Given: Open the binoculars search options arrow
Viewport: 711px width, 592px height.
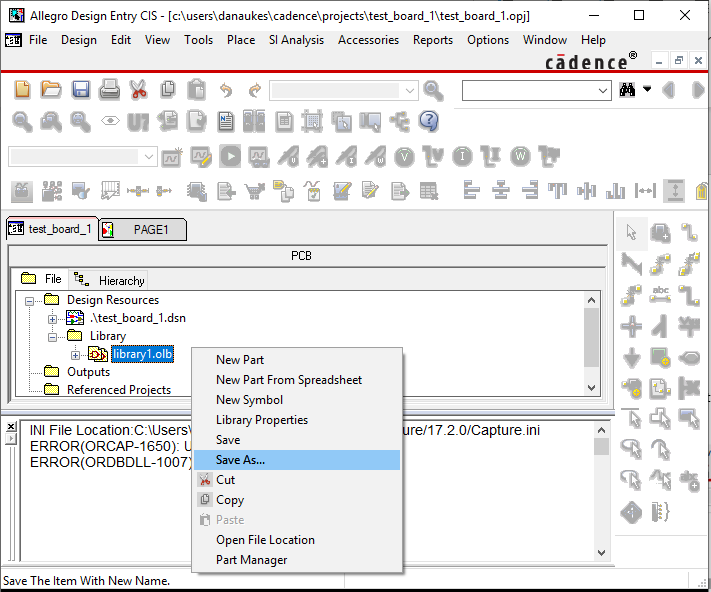Looking at the screenshot, I should (648, 89).
